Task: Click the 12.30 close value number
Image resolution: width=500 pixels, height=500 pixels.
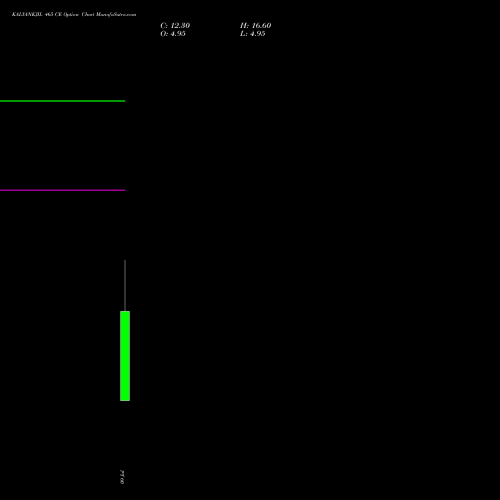Action: pos(180,25)
